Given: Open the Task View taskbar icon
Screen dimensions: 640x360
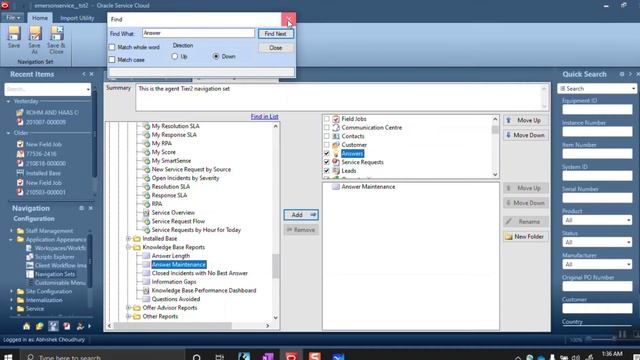Looking at the screenshot, I should 220,357.
